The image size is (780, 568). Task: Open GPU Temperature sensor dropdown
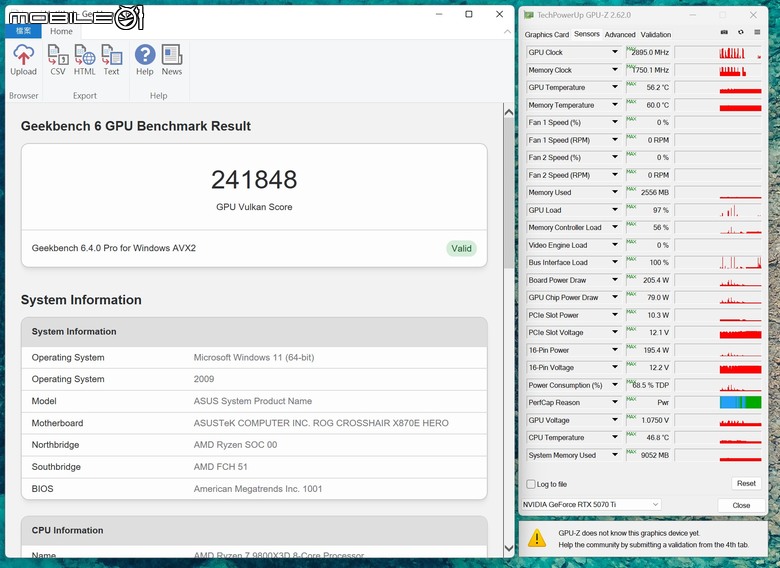(615, 87)
